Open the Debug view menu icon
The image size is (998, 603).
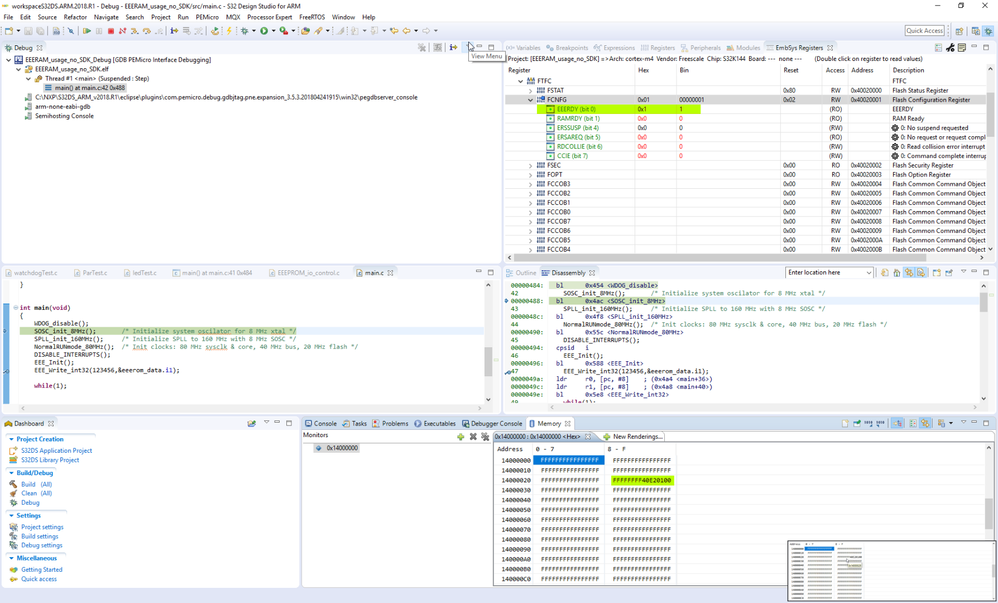click(x=467, y=47)
